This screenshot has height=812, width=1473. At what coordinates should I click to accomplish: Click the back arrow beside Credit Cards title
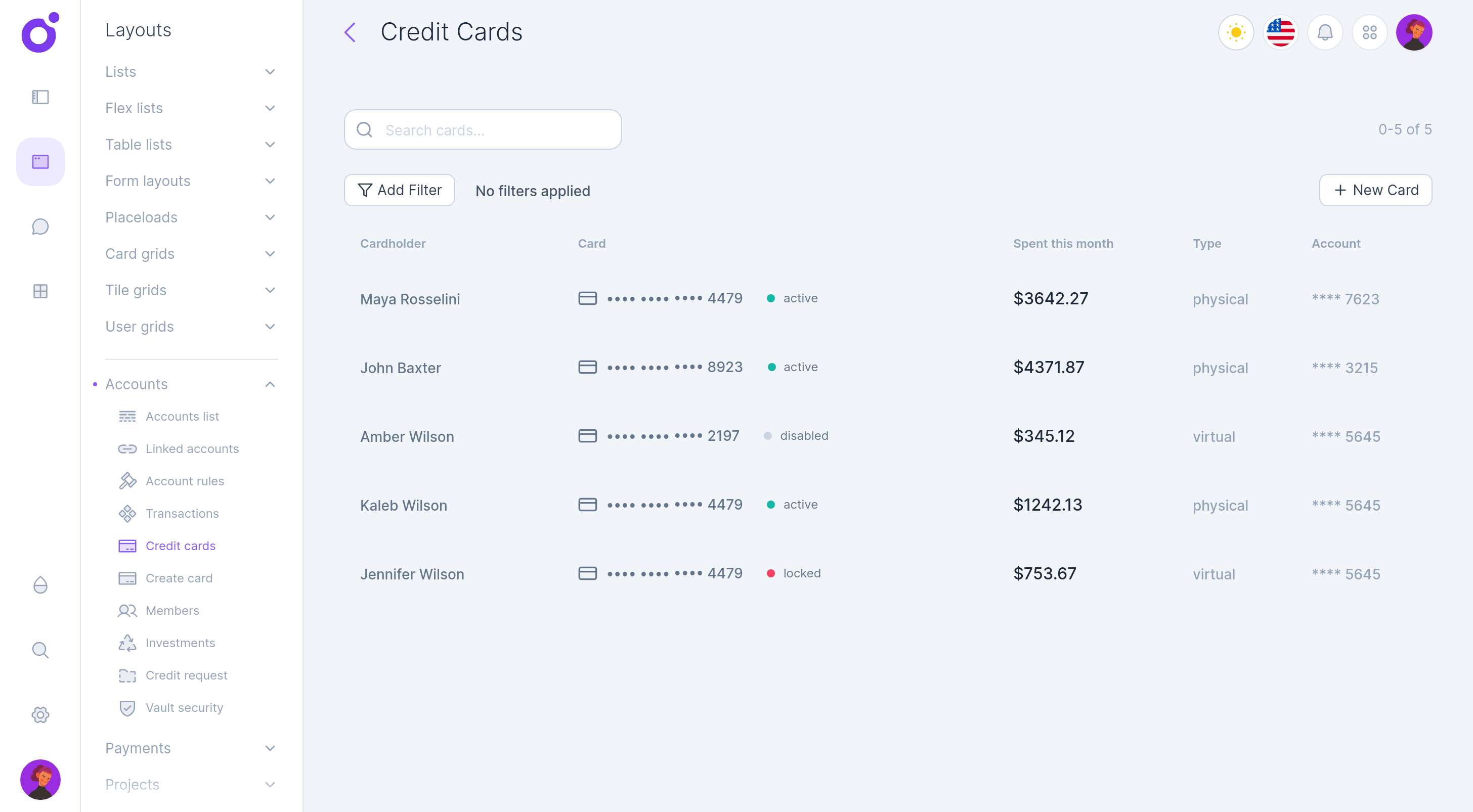[350, 32]
